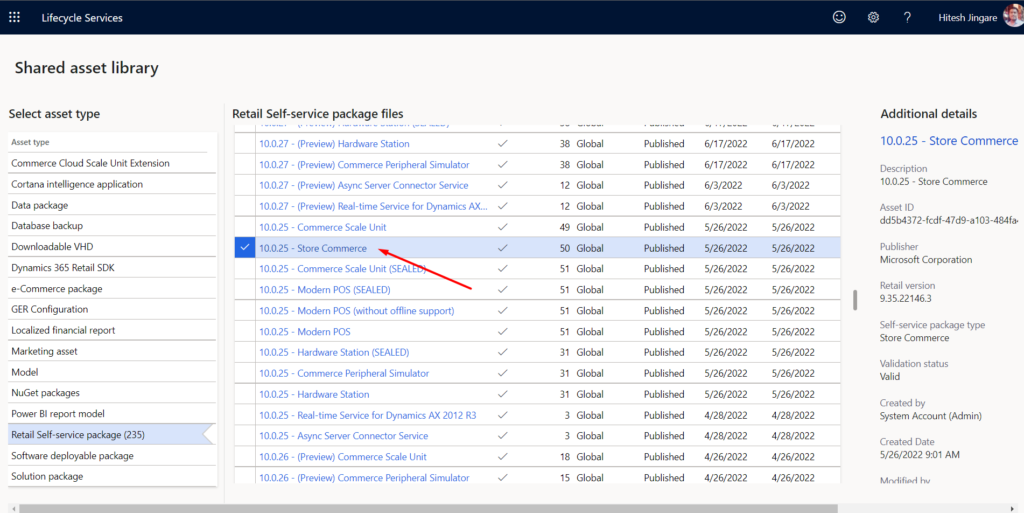
Task: Click Created by value System Account (Admin)
Action: click(x=931, y=416)
